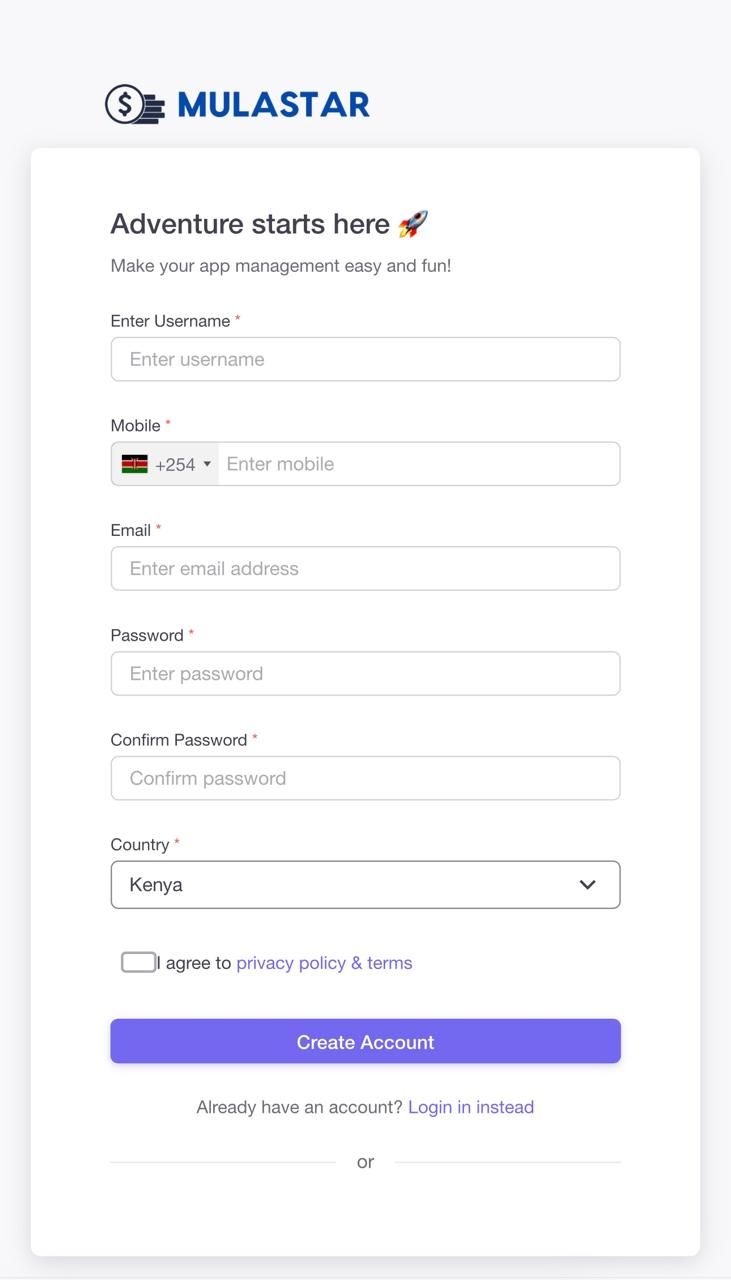Click inside the Enter email address field
This screenshot has height=1280, width=731.
[x=365, y=567]
